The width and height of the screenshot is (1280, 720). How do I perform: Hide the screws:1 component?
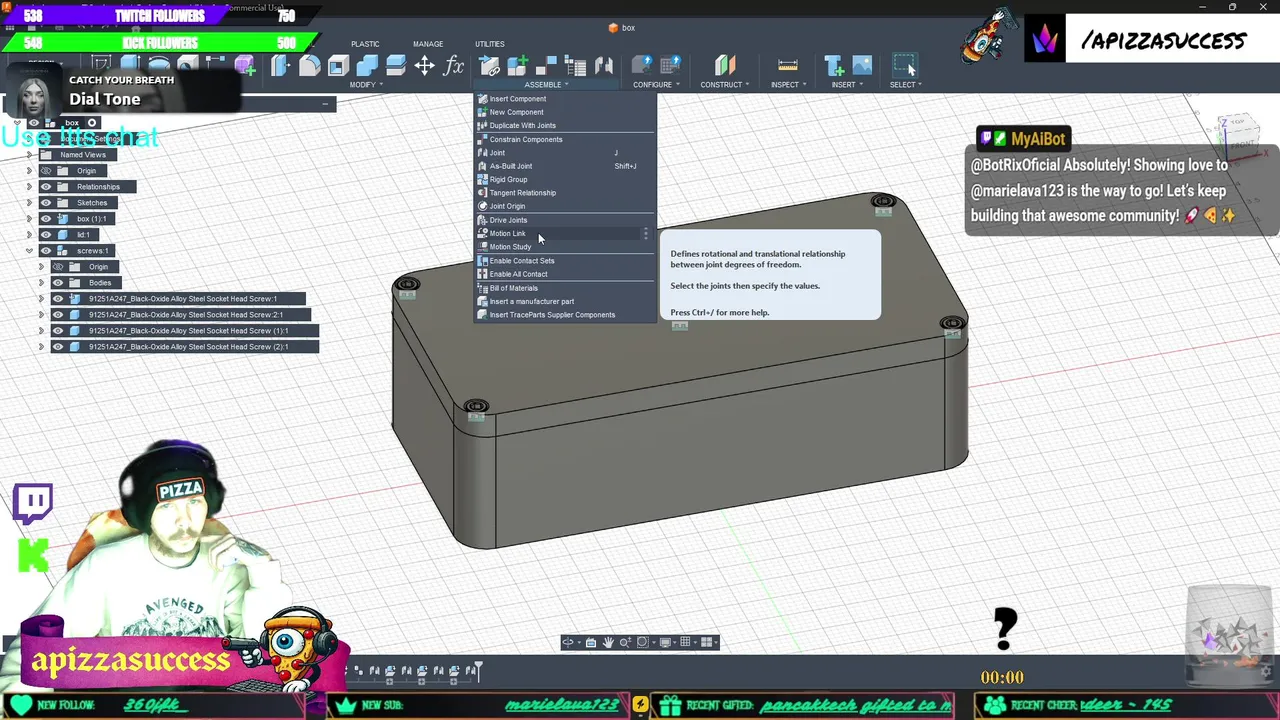click(x=46, y=251)
